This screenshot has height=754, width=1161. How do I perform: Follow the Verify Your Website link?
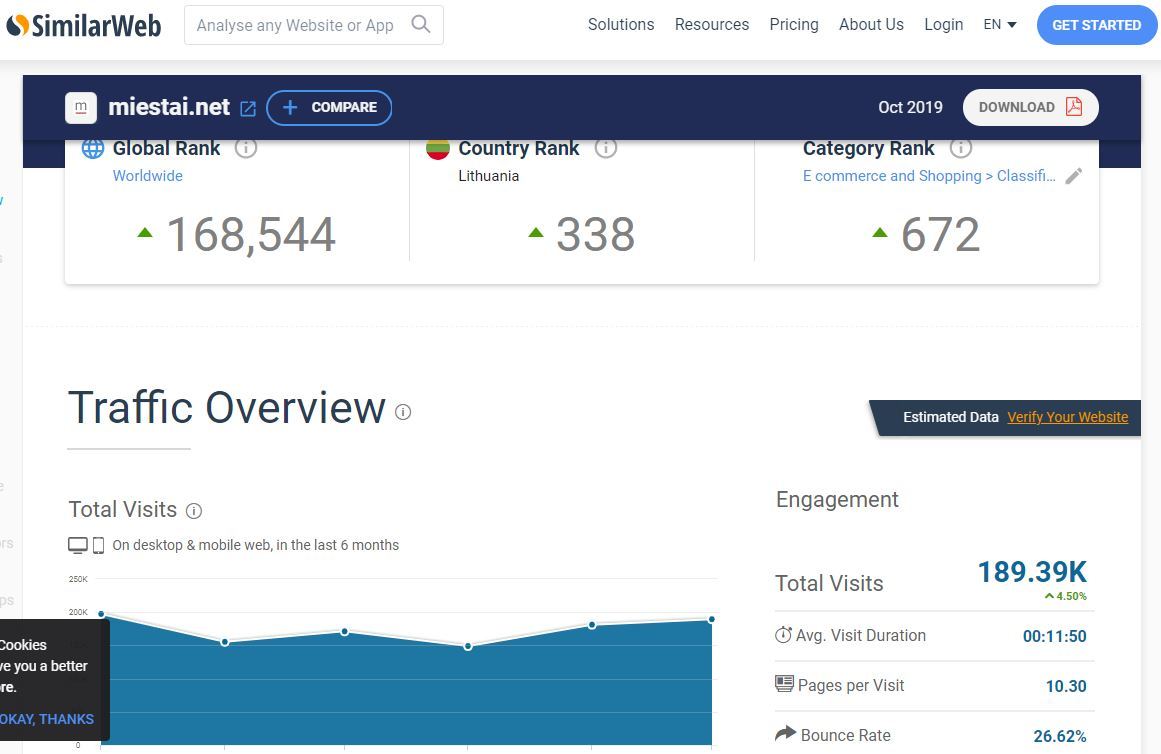[1067, 417]
